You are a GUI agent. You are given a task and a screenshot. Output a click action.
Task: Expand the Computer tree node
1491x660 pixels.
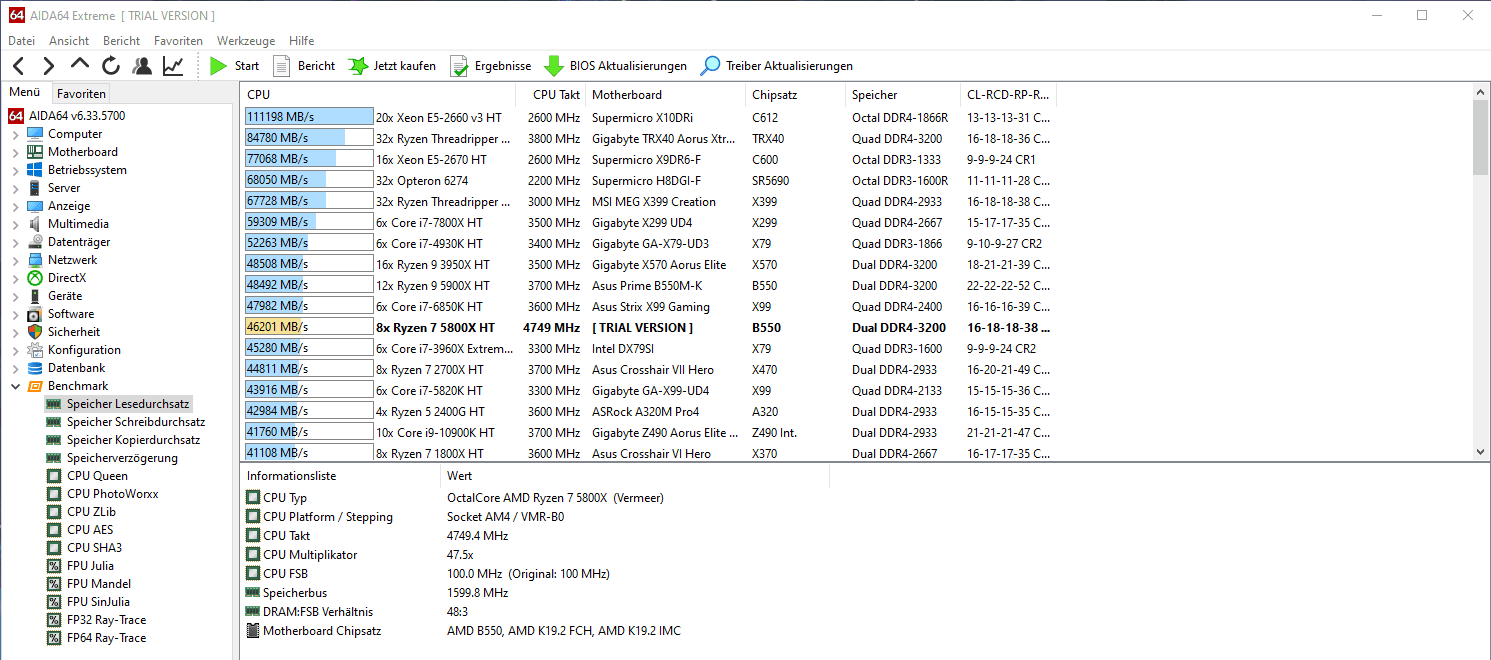(x=15, y=134)
